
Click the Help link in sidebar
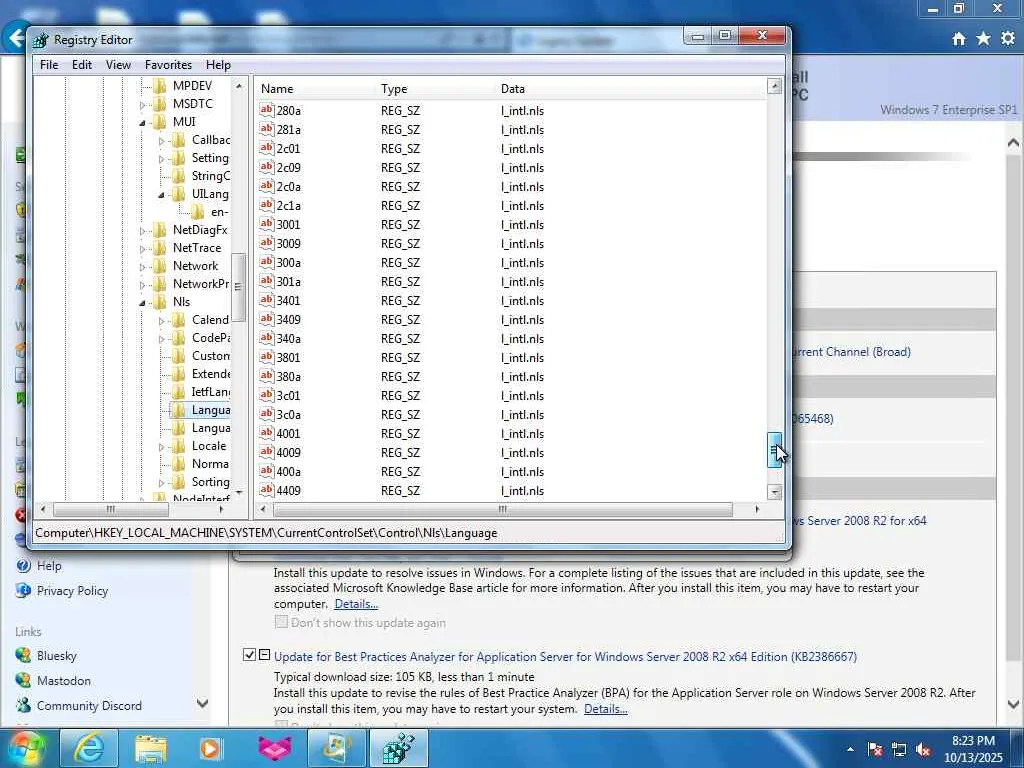(x=49, y=566)
